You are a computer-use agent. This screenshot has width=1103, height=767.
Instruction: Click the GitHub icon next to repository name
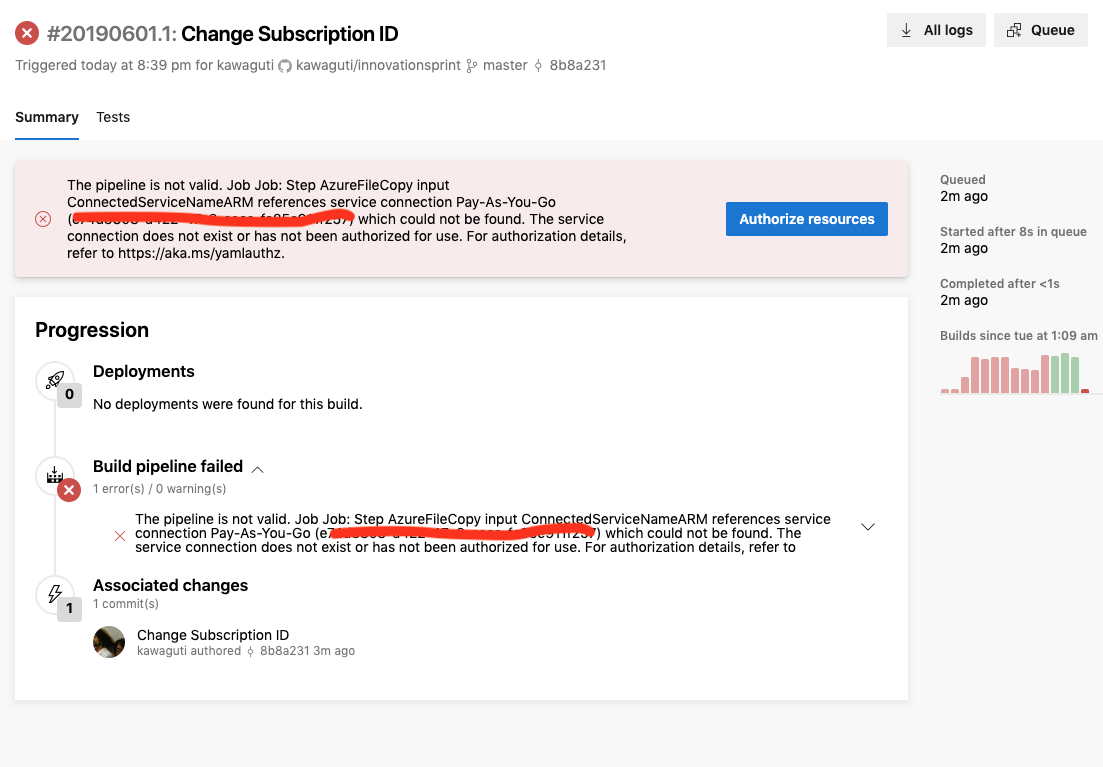coord(285,66)
